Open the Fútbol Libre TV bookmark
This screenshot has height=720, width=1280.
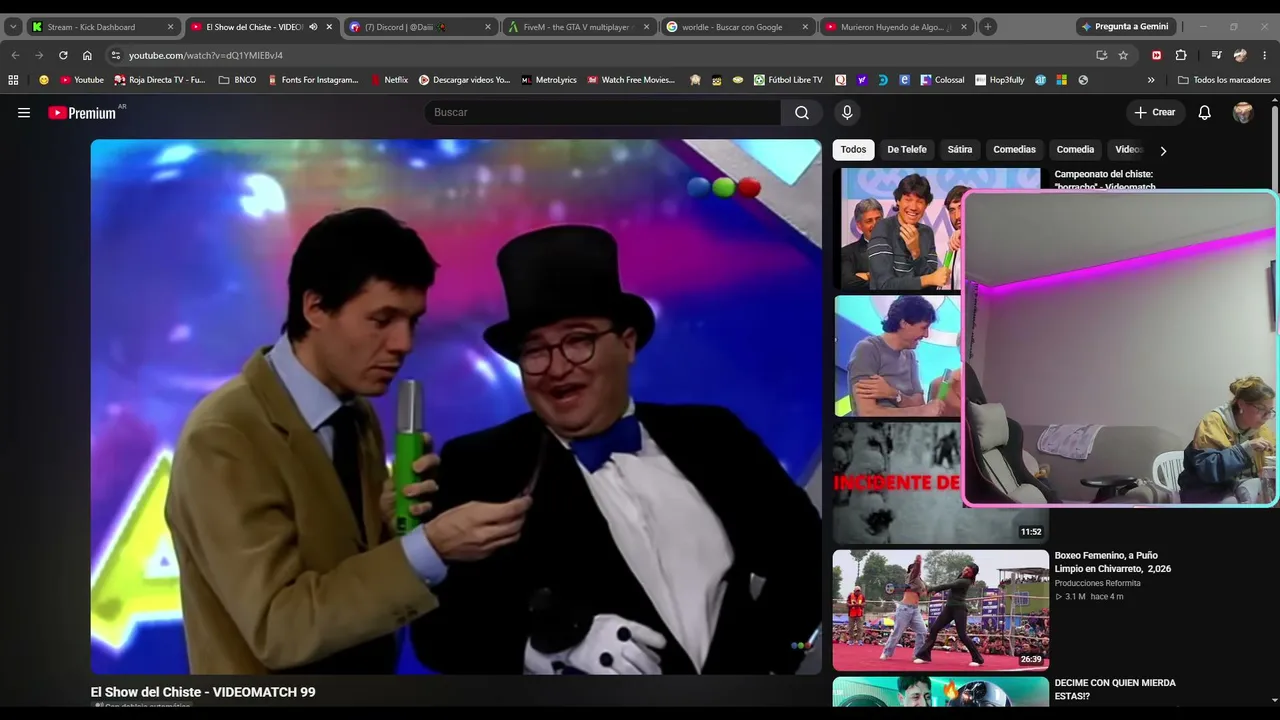788,80
